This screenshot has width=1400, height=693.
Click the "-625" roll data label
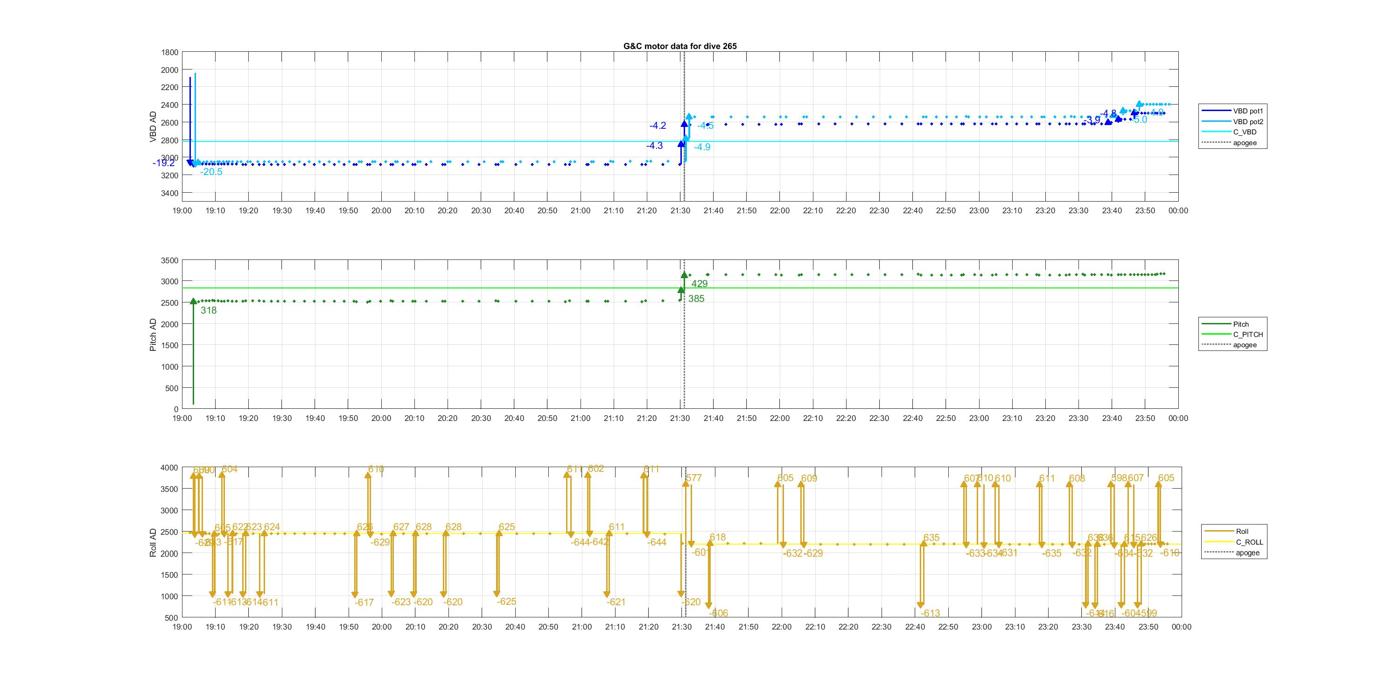[x=506, y=602]
